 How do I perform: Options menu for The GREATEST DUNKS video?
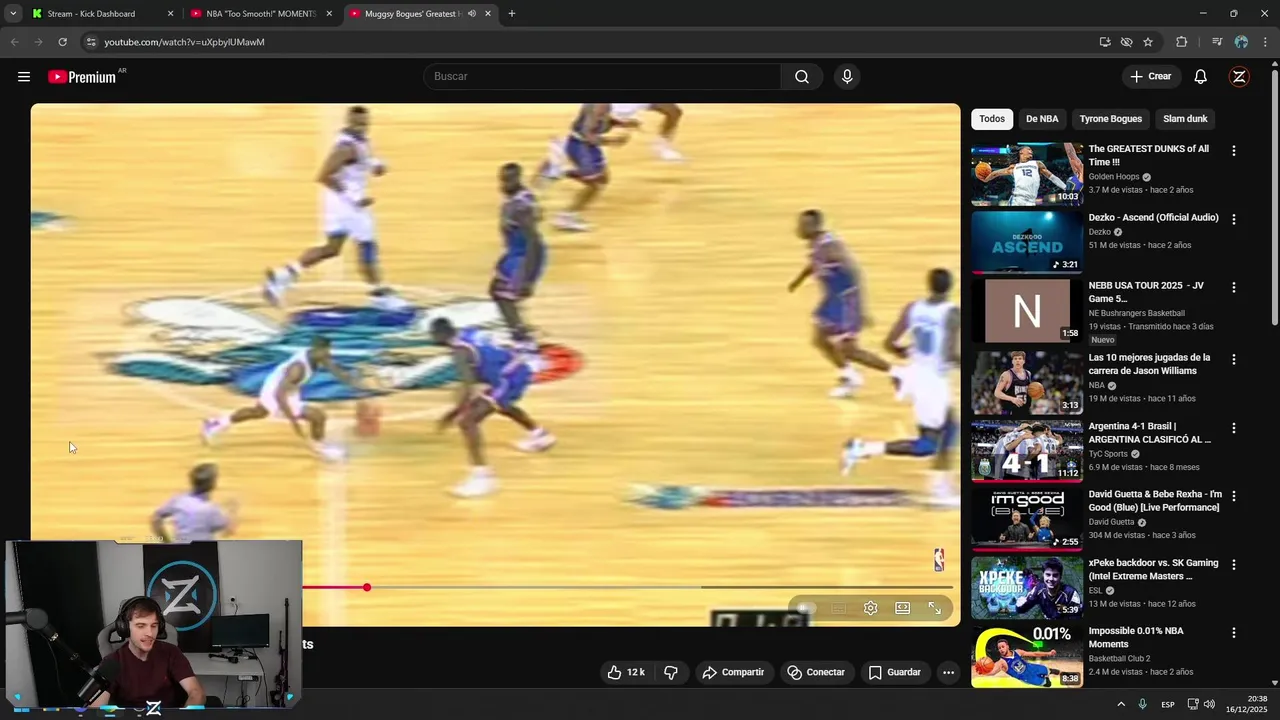click(1233, 151)
